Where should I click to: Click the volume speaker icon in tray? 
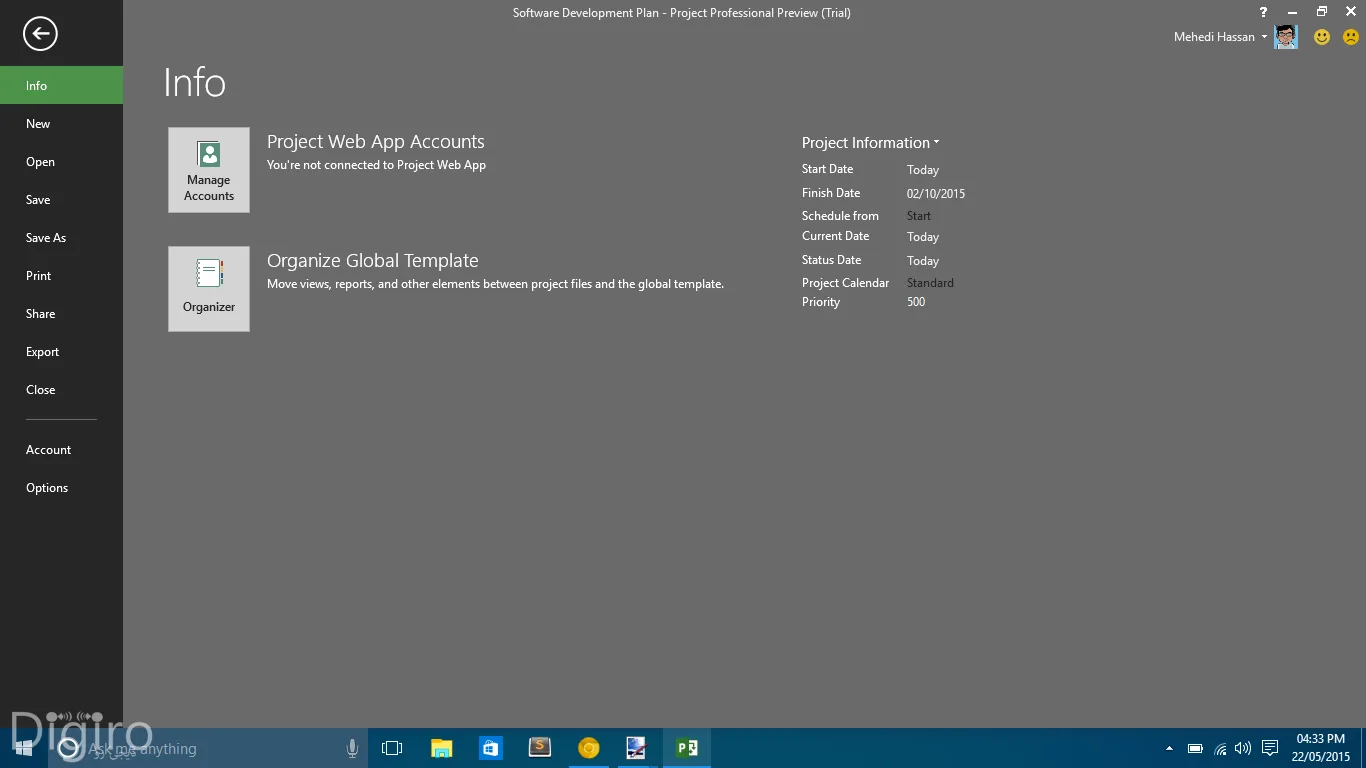1243,748
